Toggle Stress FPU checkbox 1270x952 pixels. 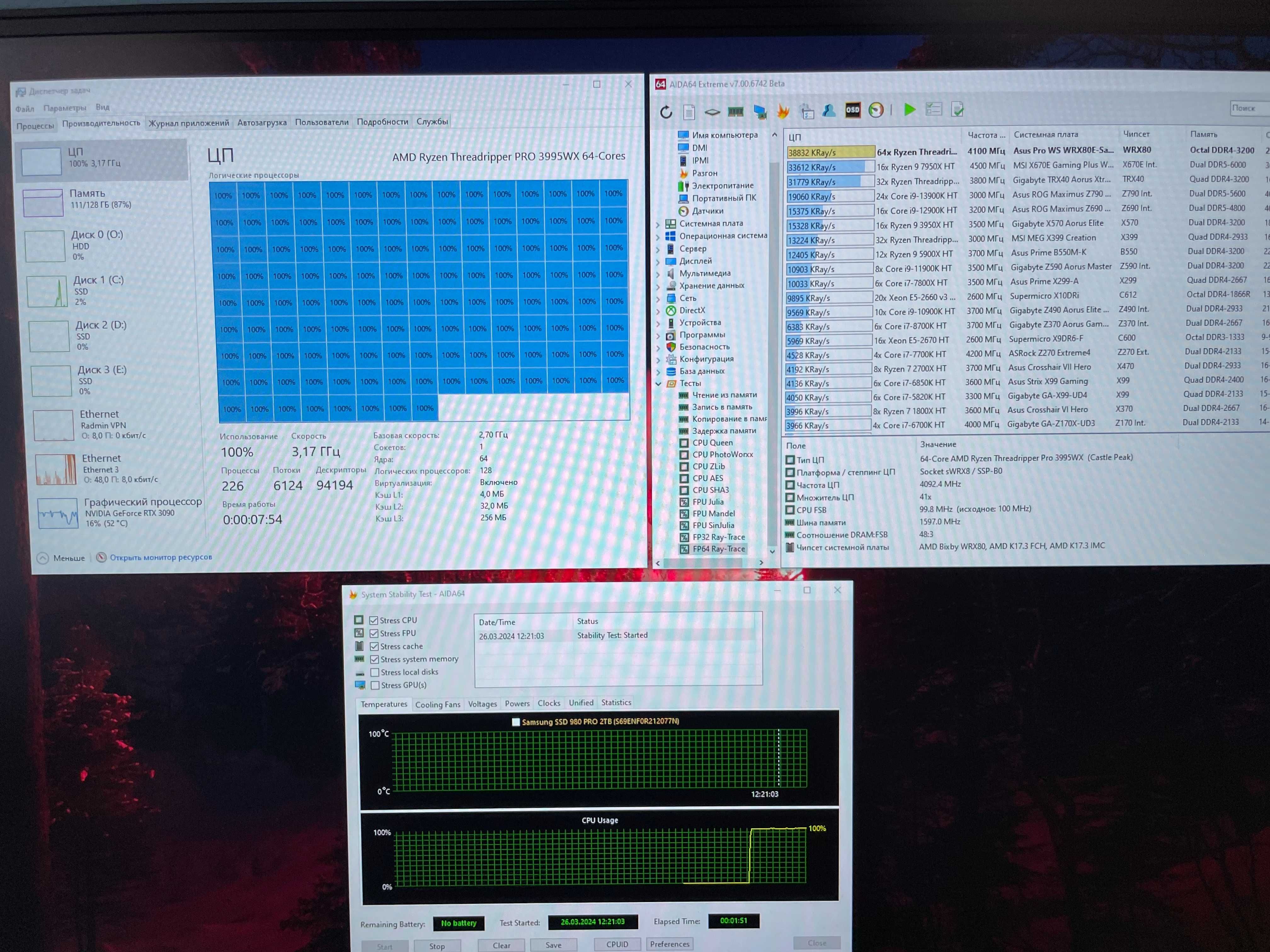(x=374, y=633)
